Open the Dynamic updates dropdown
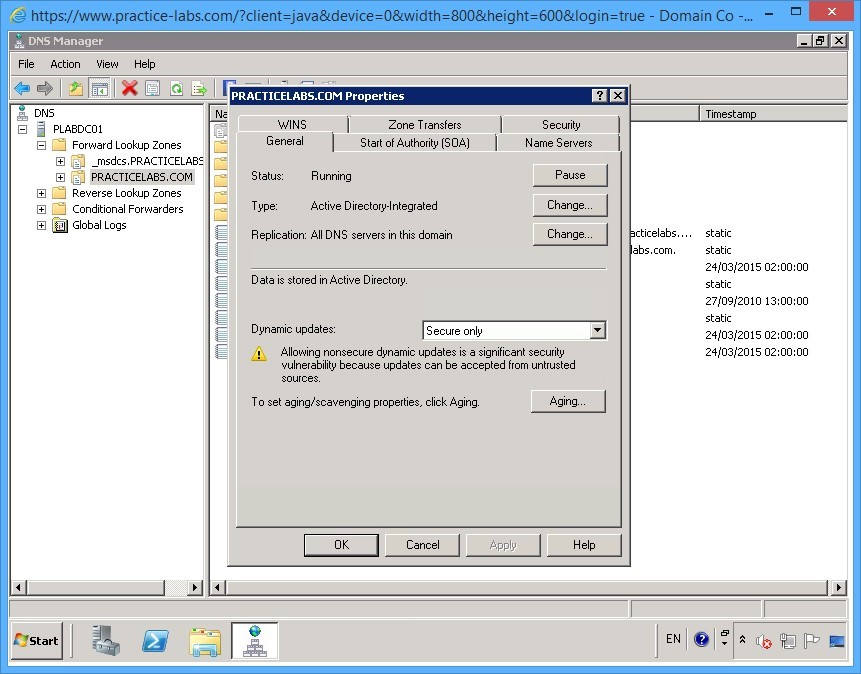The height and width of the screenshot is (674, 861). [x=597, y=330]
